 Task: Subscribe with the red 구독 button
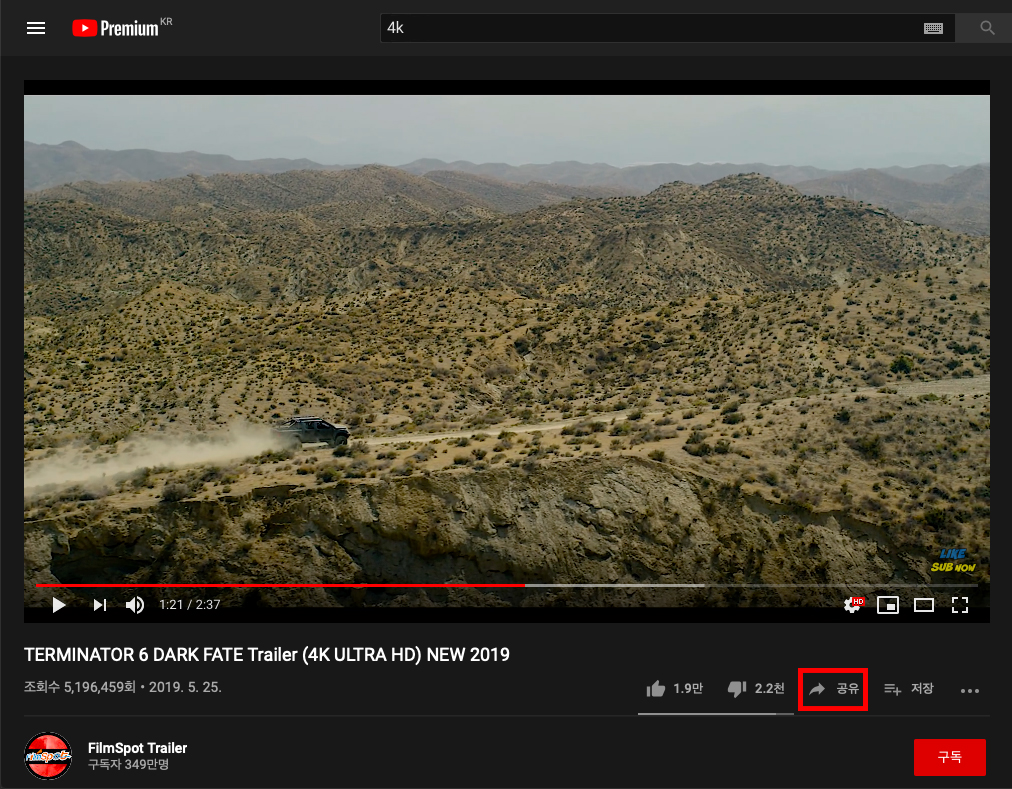tap(949, 757)
